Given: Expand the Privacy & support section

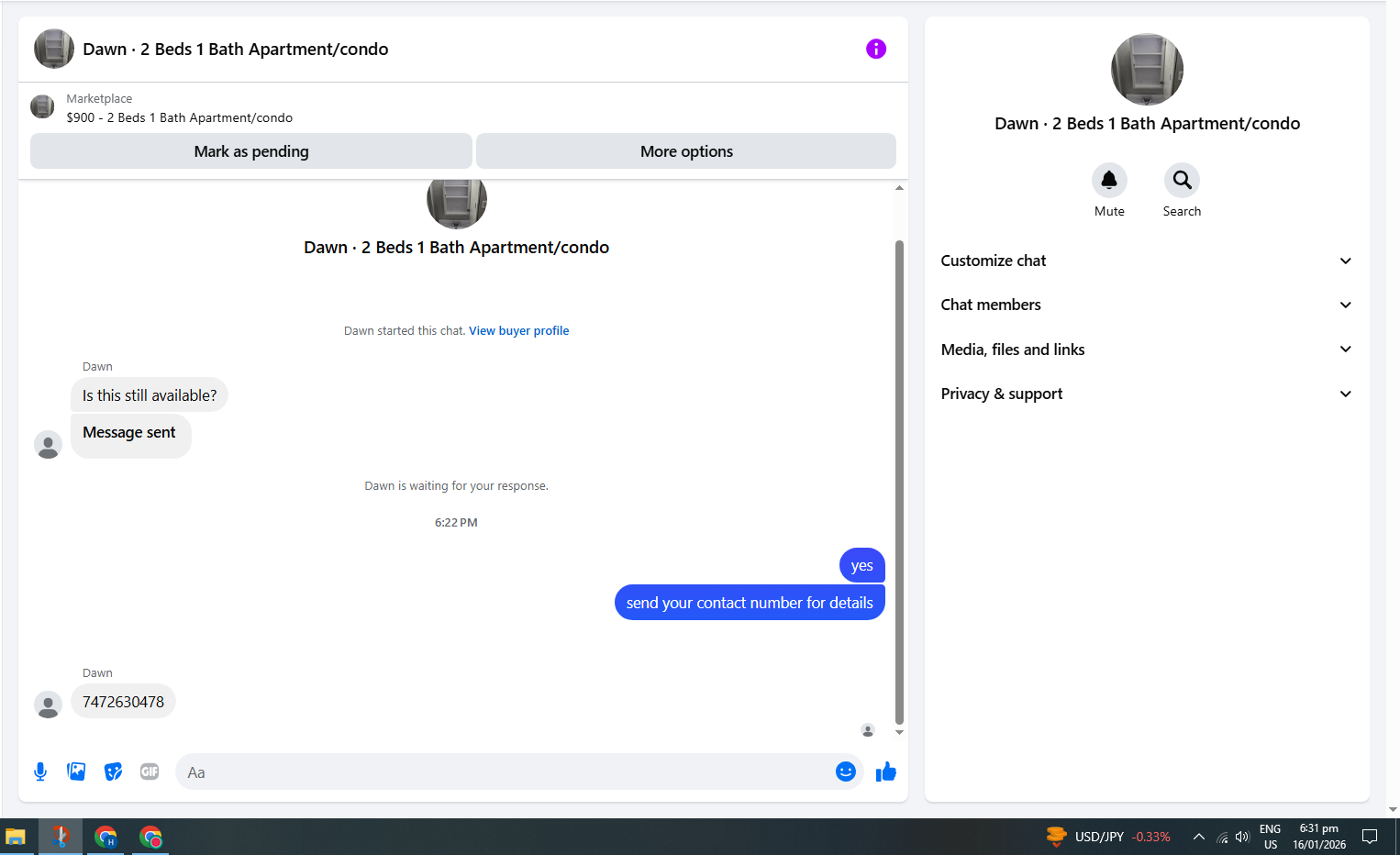Looking at the screenshot, I should 1147,394.
